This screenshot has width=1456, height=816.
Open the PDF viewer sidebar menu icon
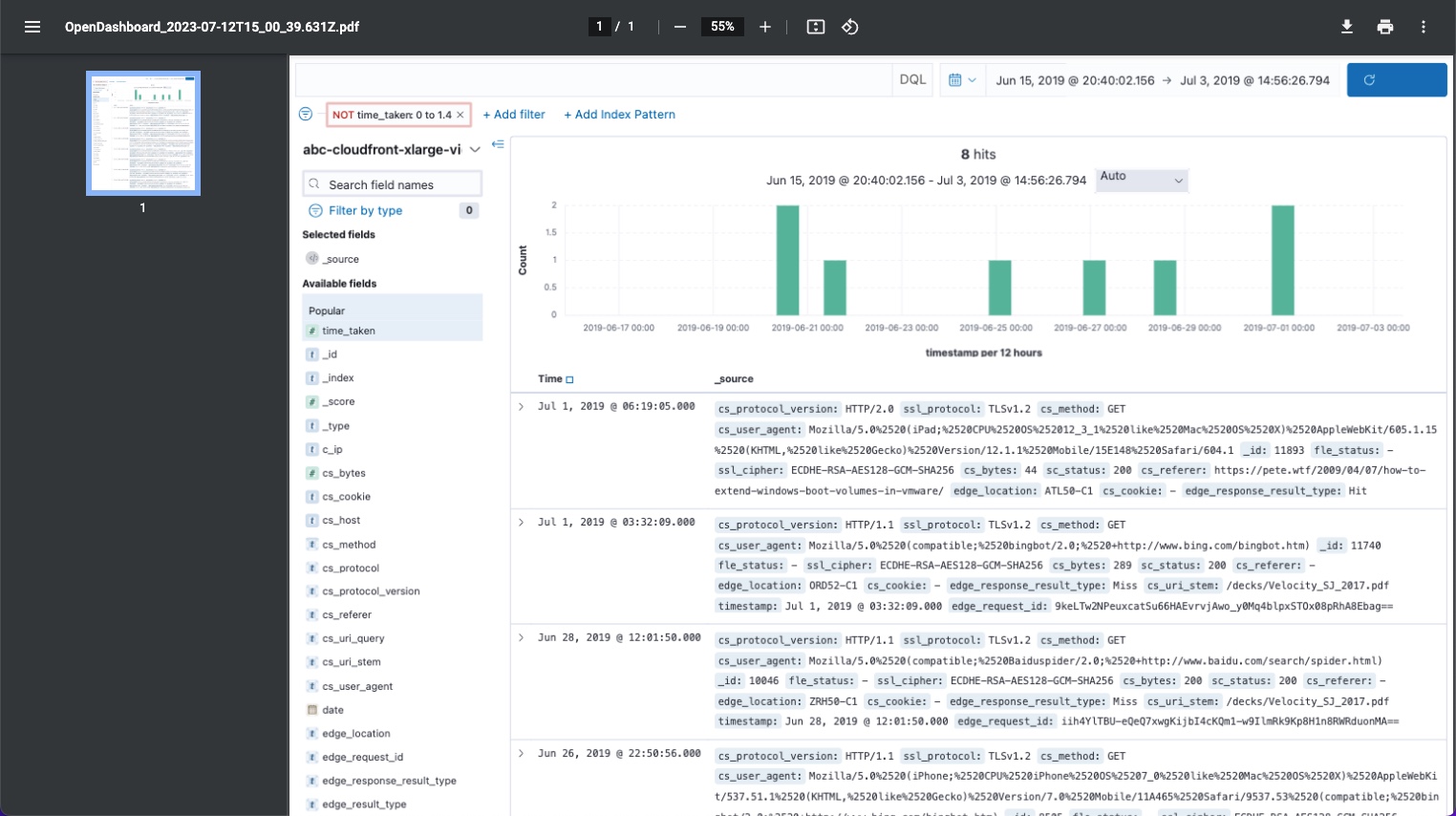point(32,27)
